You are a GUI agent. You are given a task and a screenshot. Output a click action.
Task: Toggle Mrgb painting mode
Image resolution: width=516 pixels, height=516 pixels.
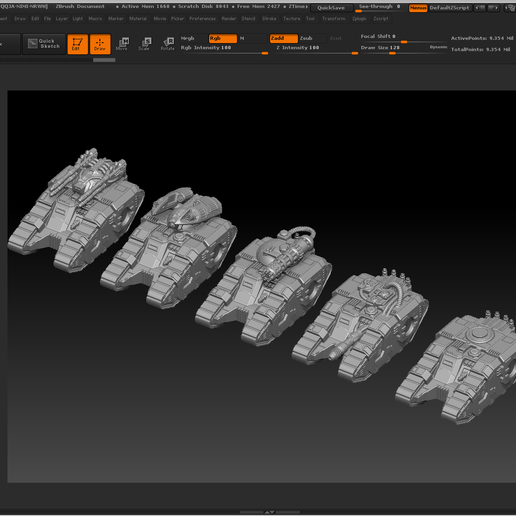pos(188,38)
